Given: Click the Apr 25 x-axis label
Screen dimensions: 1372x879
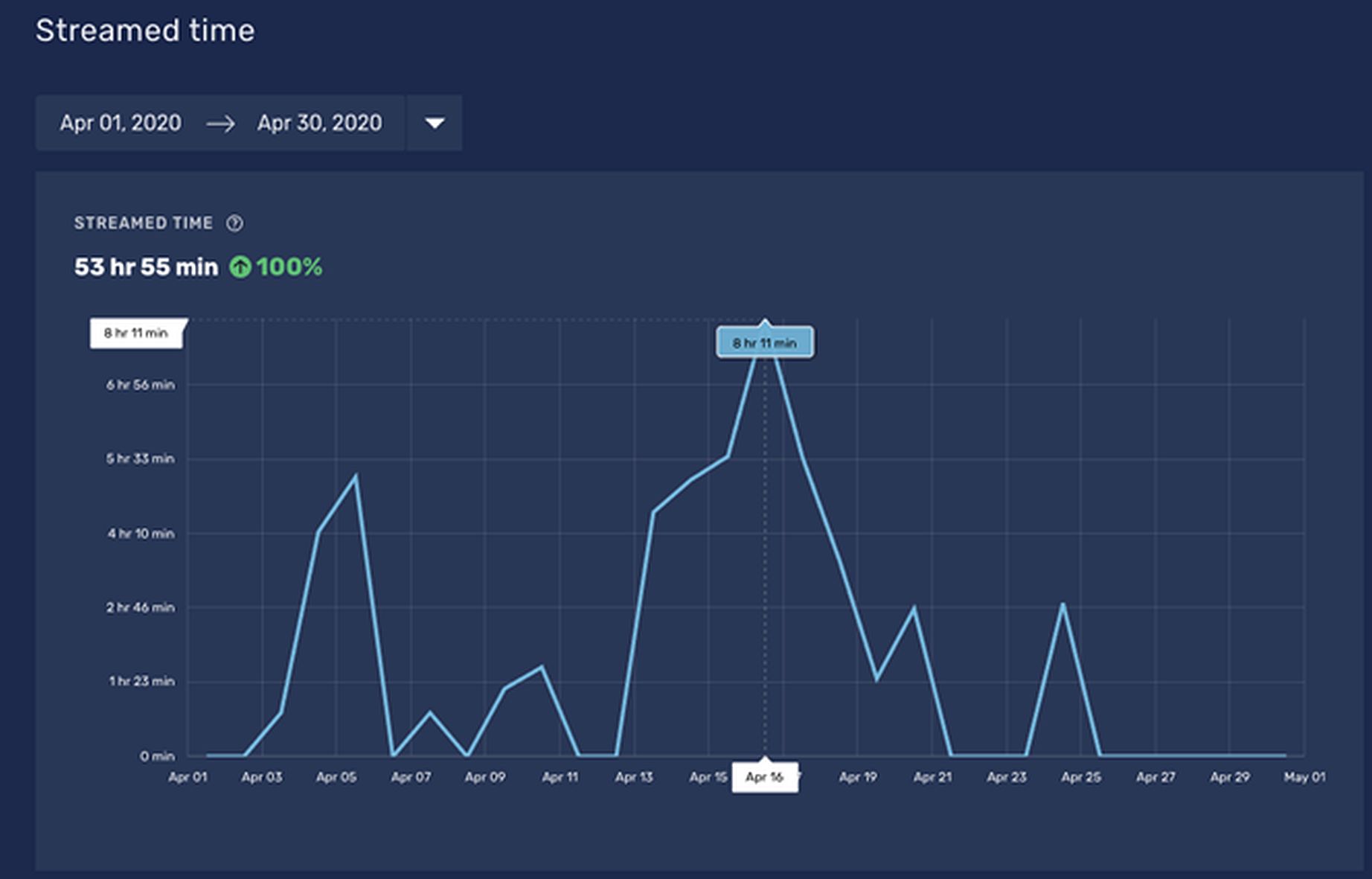Looking at the screenshot, I should 1081,777.
